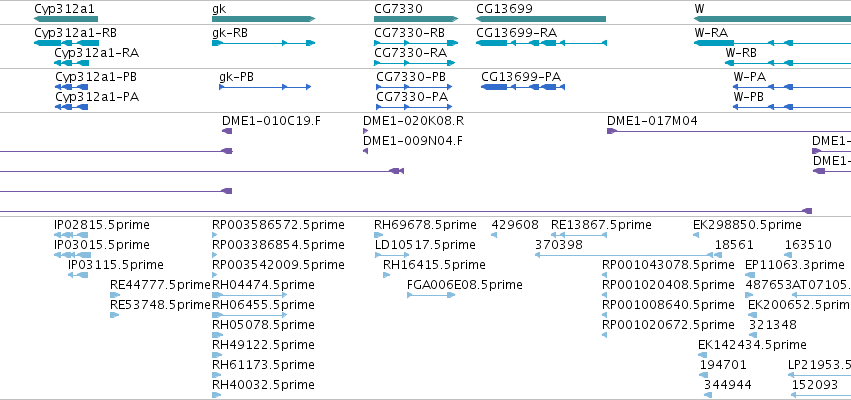Select W-PB coding feature
The height and width of the screenshot is (400, 851).
click(x=792, y=107)
